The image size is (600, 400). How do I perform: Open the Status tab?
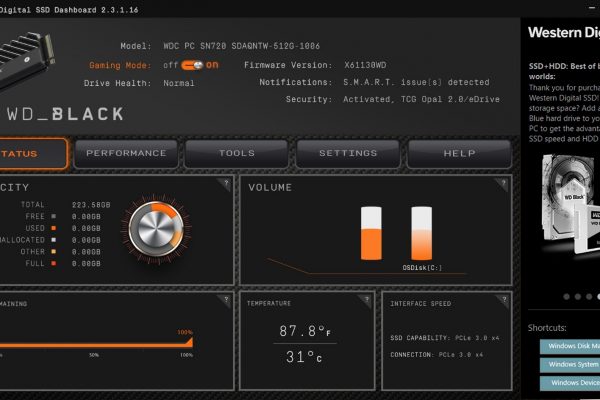tap(33, 154)
